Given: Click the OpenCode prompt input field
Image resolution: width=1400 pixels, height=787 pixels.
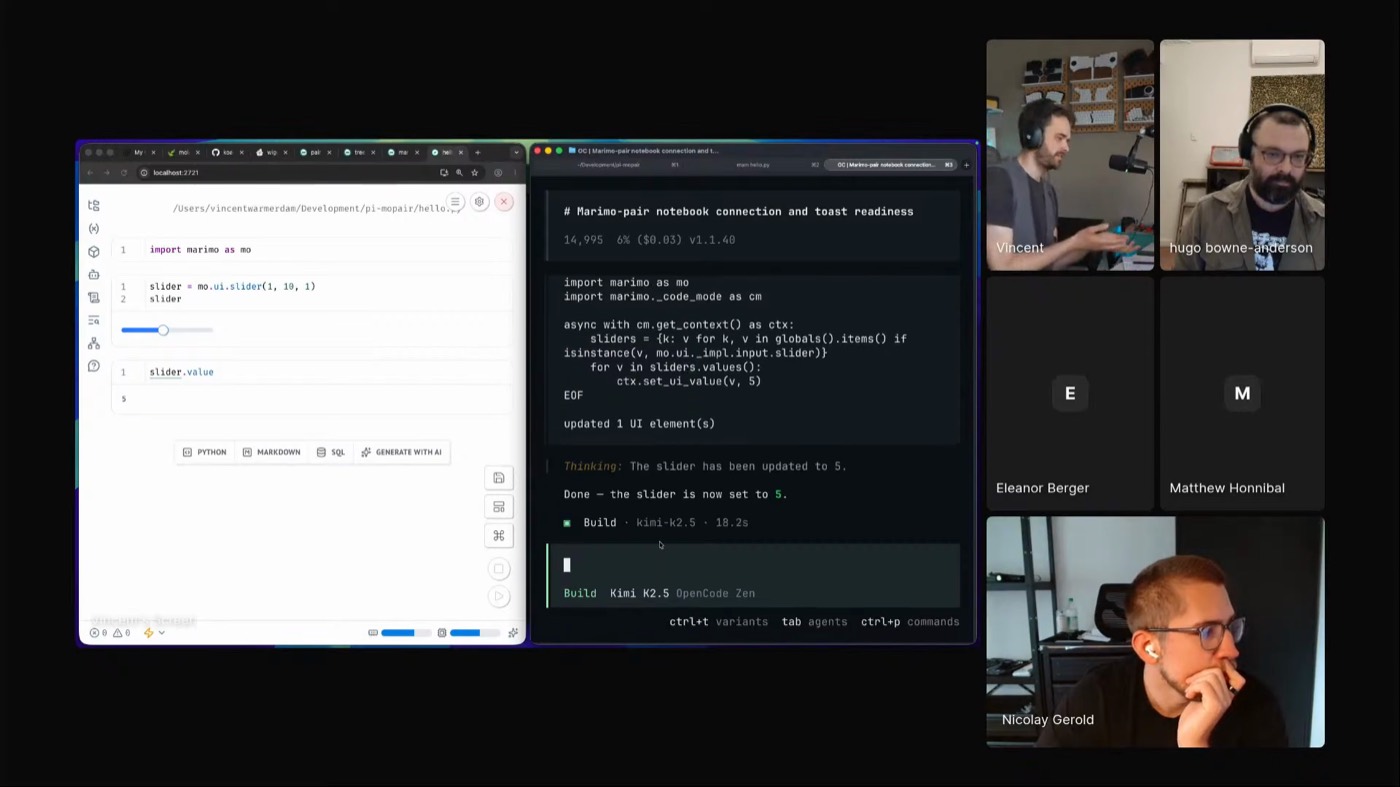Looking at the screenshot, I should (755, 565).
